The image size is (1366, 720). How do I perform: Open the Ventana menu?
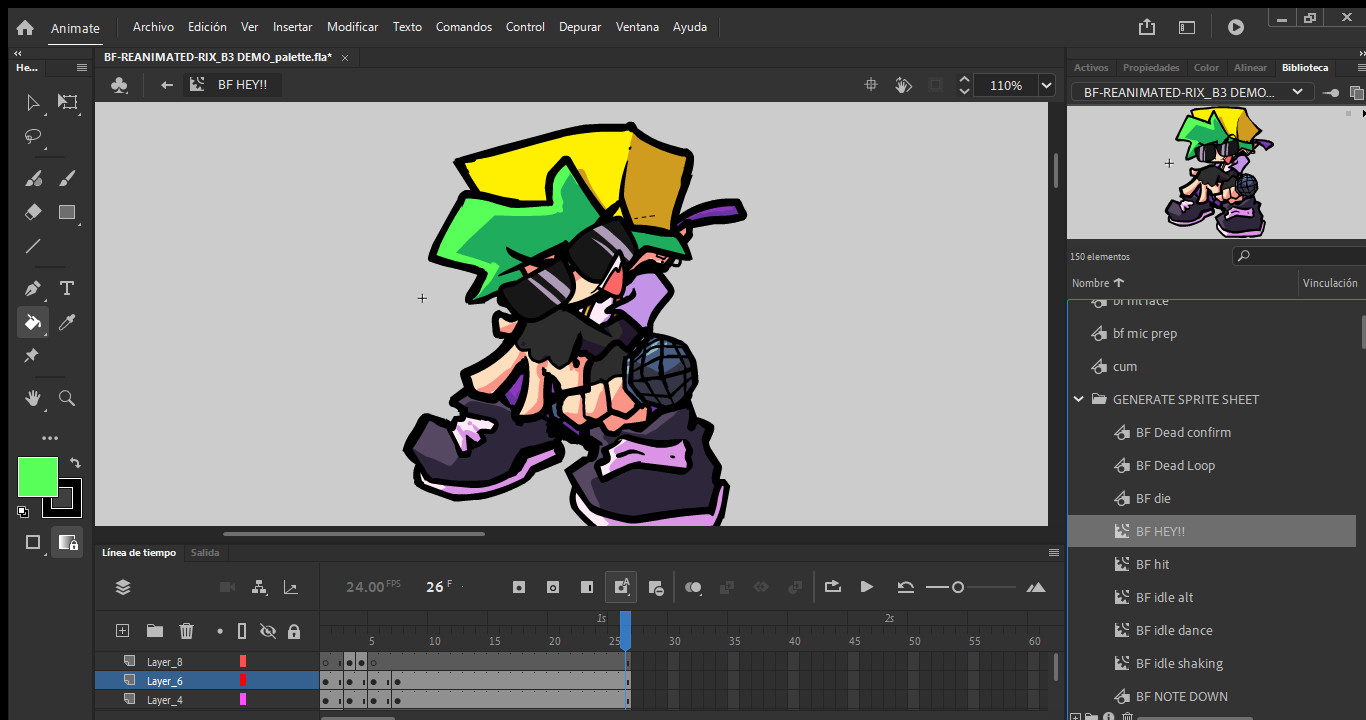point(637,27)
